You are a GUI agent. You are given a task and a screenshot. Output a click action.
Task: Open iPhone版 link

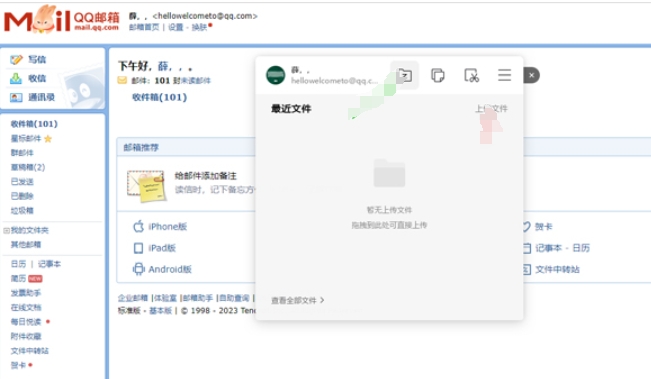click(x=168, y=227)
